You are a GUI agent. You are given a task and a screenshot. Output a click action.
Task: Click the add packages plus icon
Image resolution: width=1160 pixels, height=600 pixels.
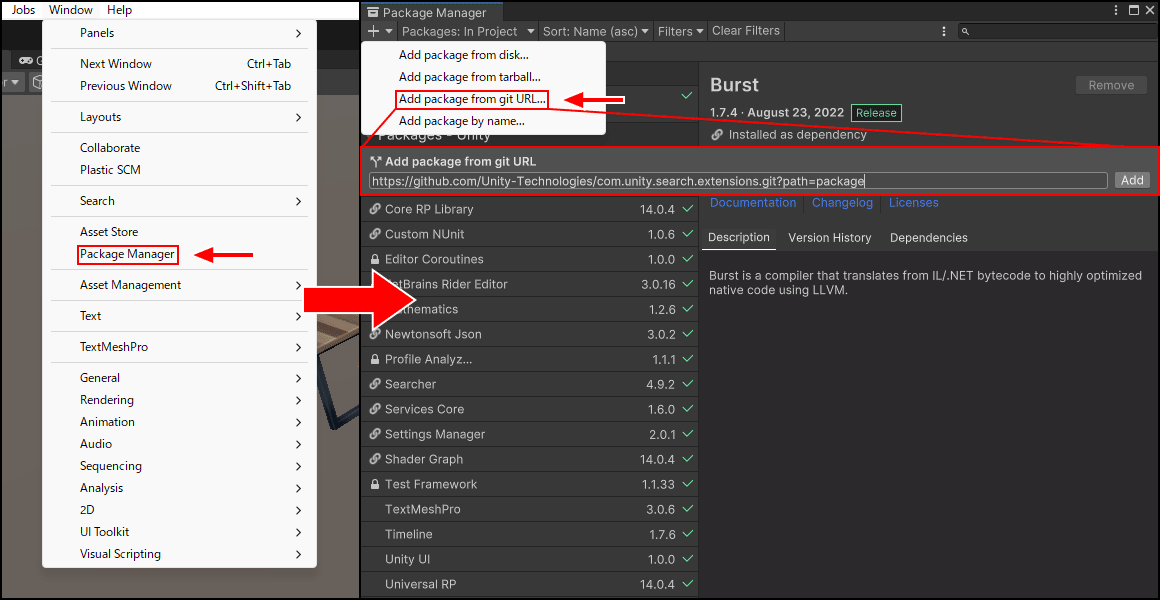[375, 31]
